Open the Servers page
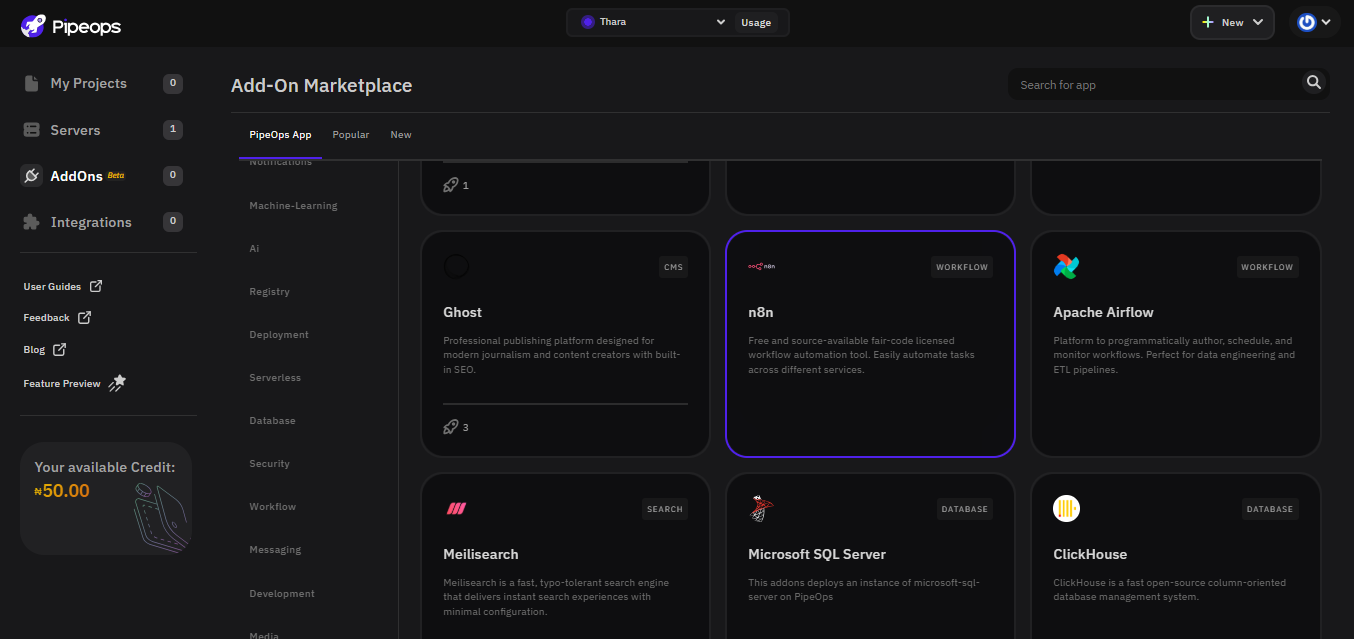 pos(76,130)
